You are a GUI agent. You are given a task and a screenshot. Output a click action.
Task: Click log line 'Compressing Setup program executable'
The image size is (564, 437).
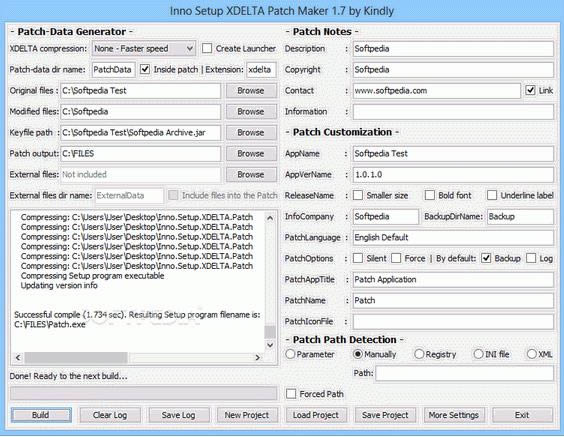(92, 276)
